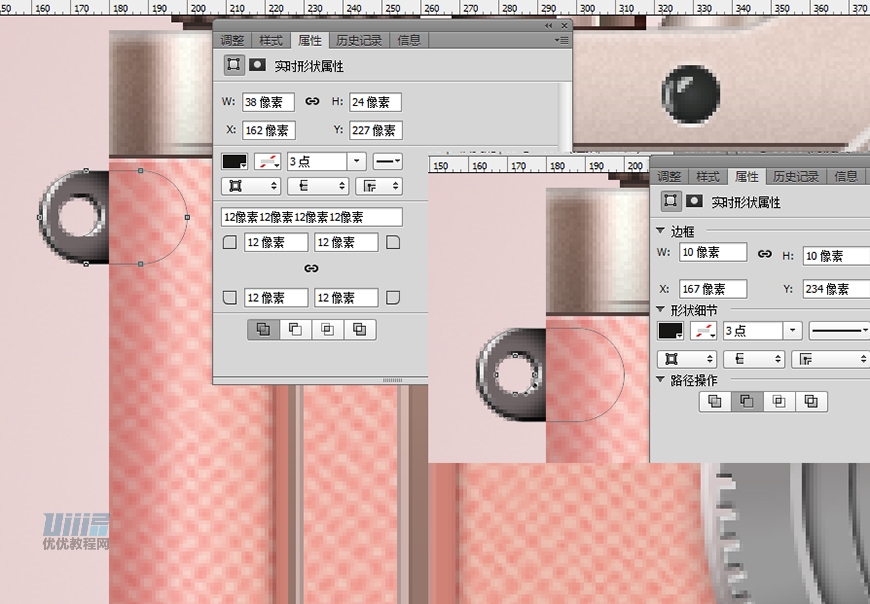Click the X field showing 162 像素
The height and width of the screenshot is (604, 870).
tap(268, 130)
